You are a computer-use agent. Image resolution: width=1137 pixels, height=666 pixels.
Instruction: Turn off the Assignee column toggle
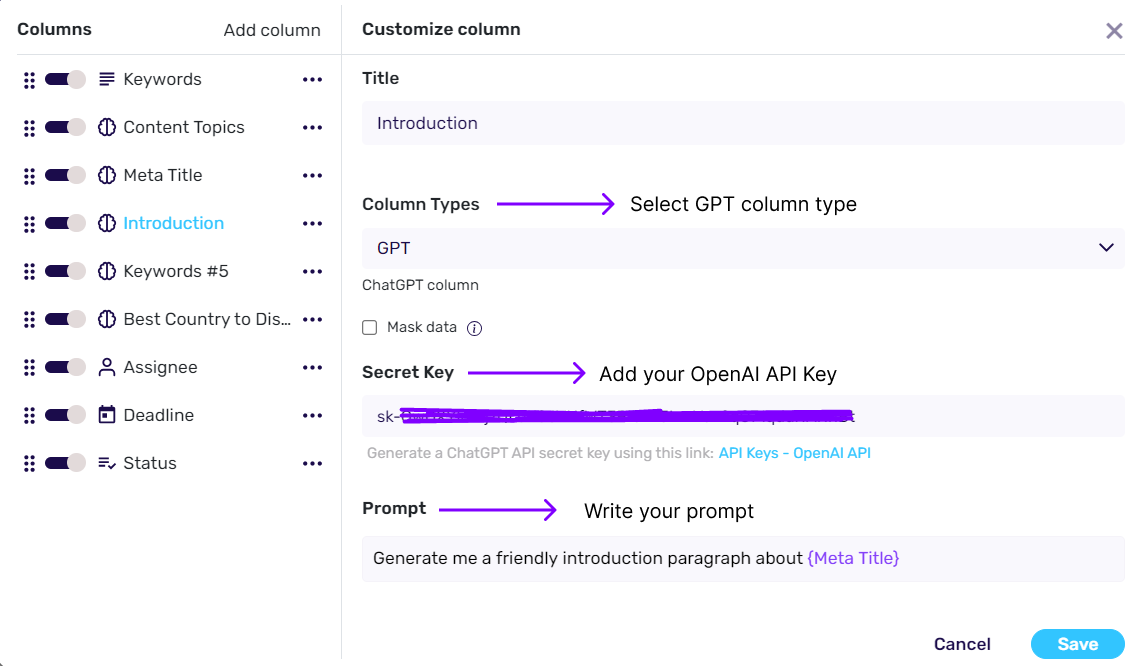pyautogui.click(x=64, y=367)
